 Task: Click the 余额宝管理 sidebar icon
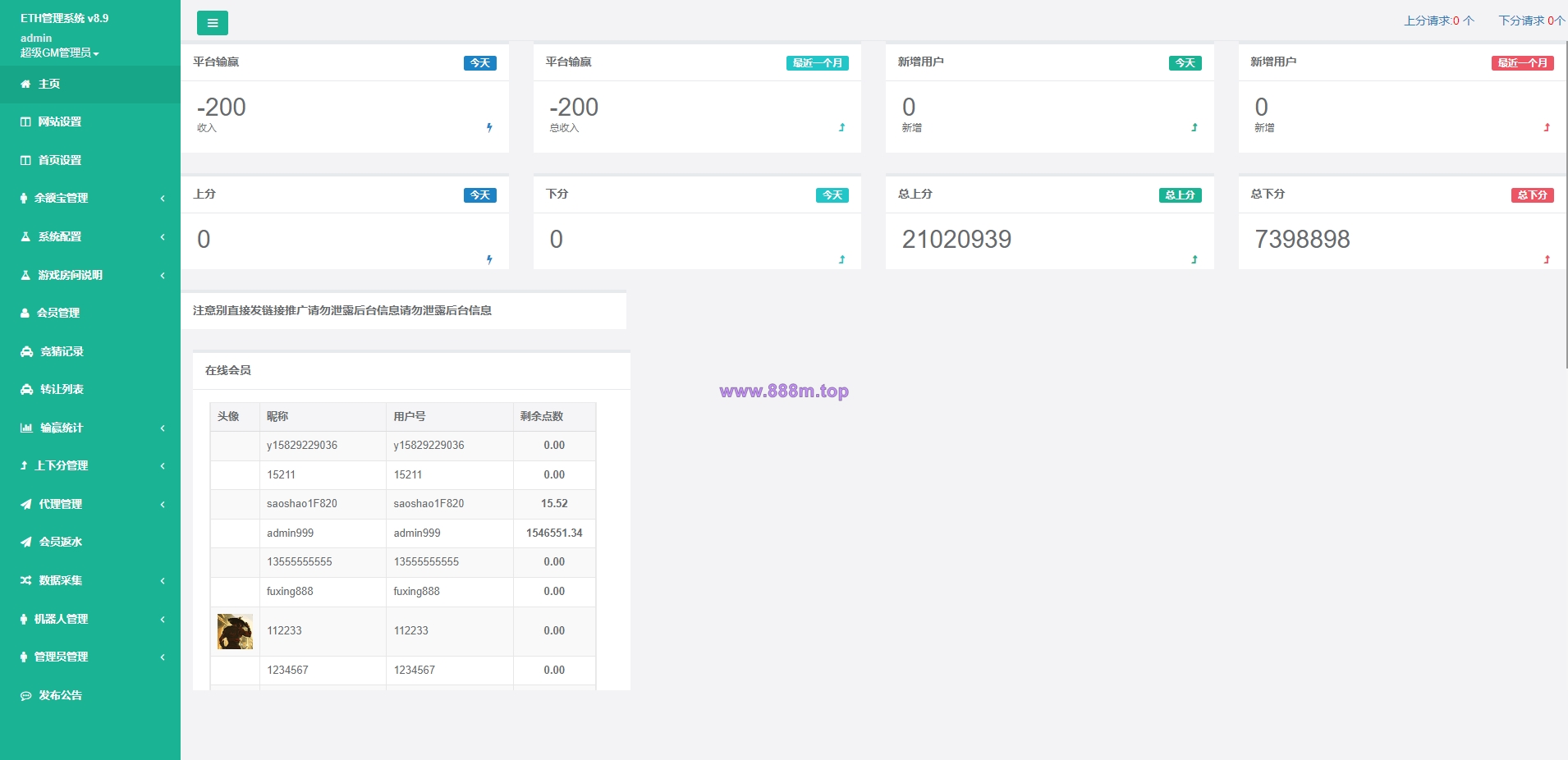24,198
